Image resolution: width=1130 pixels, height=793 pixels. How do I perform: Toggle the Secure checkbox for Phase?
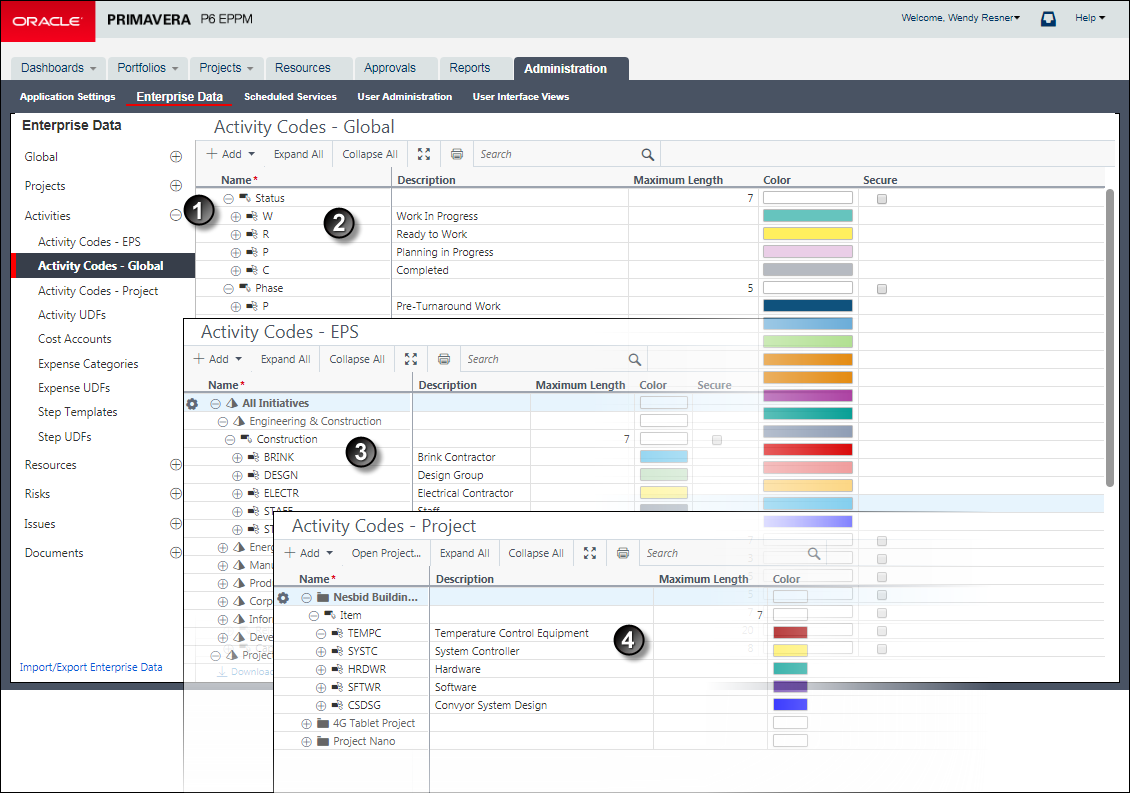[x=882, y=289]
